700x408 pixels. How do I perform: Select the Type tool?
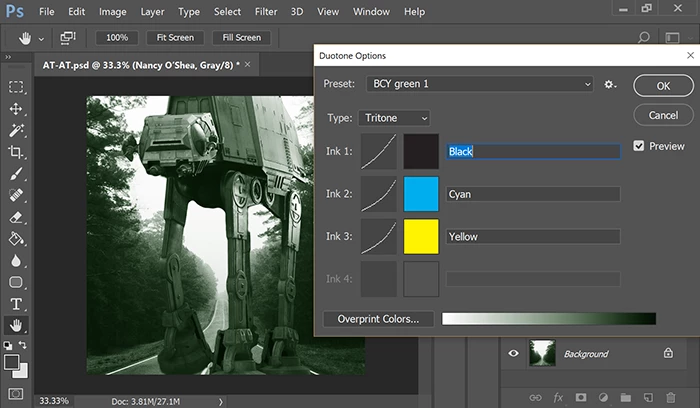16,304
